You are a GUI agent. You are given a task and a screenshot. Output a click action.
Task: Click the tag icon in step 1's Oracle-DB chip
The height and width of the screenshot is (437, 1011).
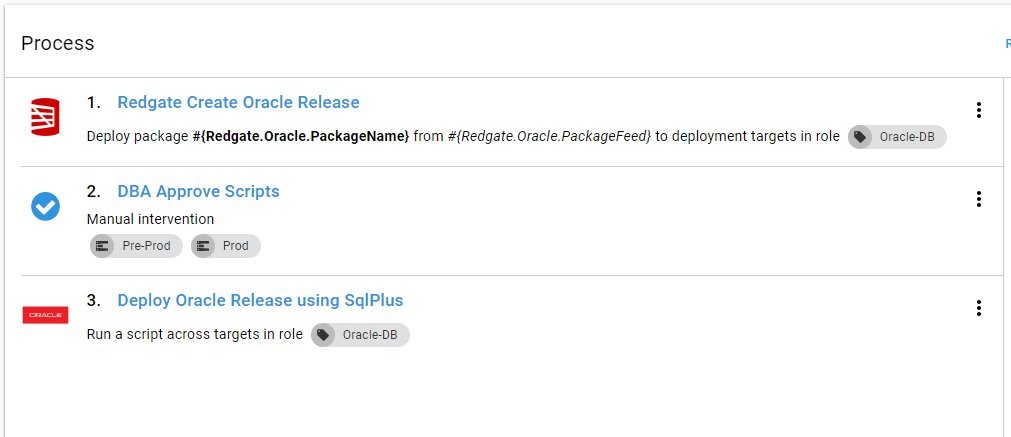coord(860,137)
